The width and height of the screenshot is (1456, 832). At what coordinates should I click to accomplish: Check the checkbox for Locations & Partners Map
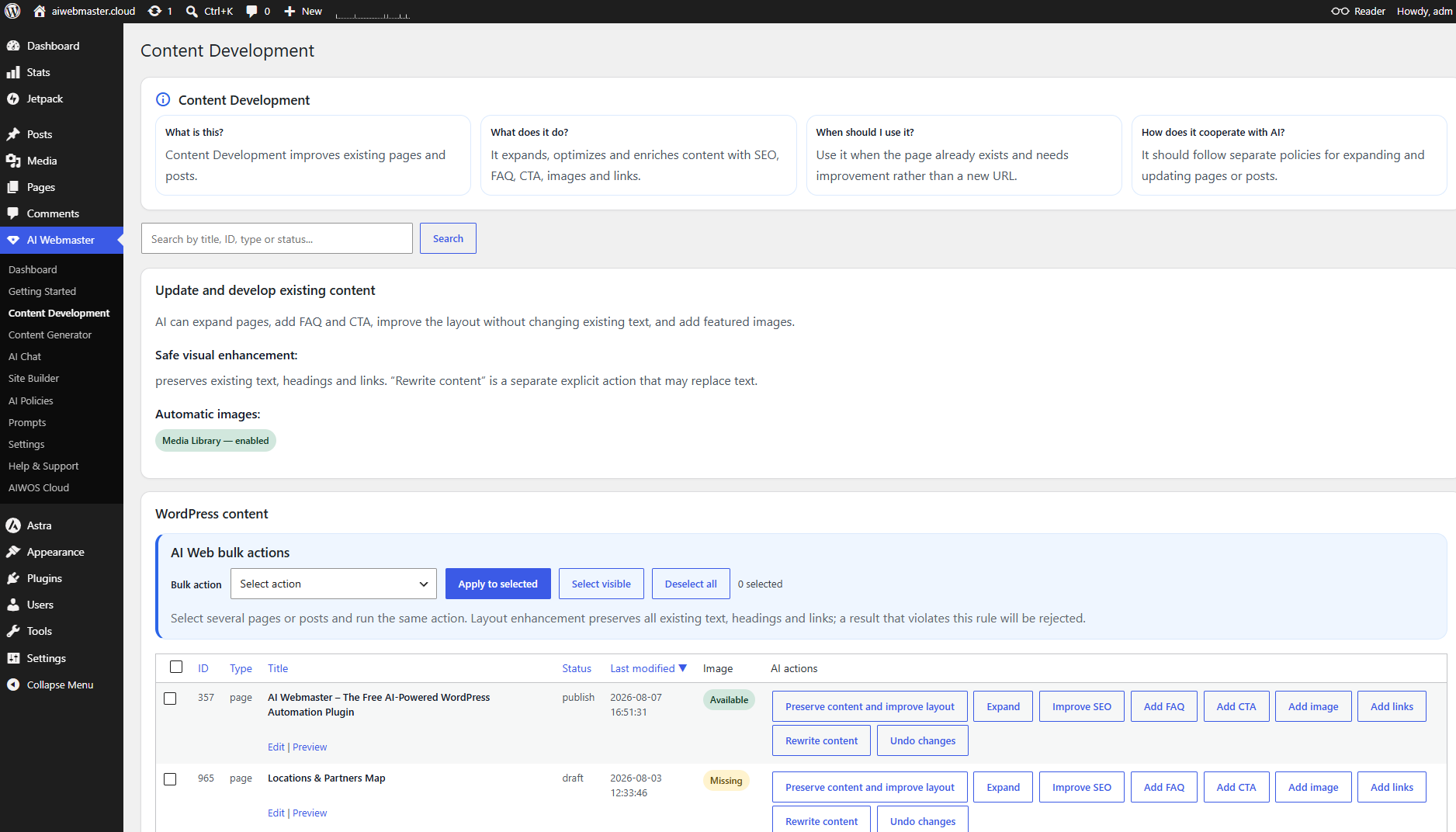[170, 779]
